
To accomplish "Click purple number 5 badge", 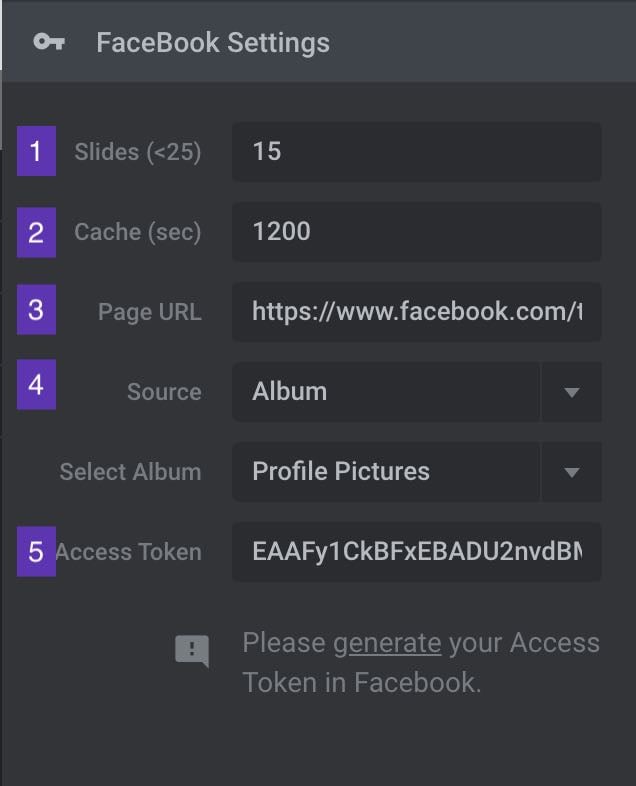I will click(x=37, y=551).
